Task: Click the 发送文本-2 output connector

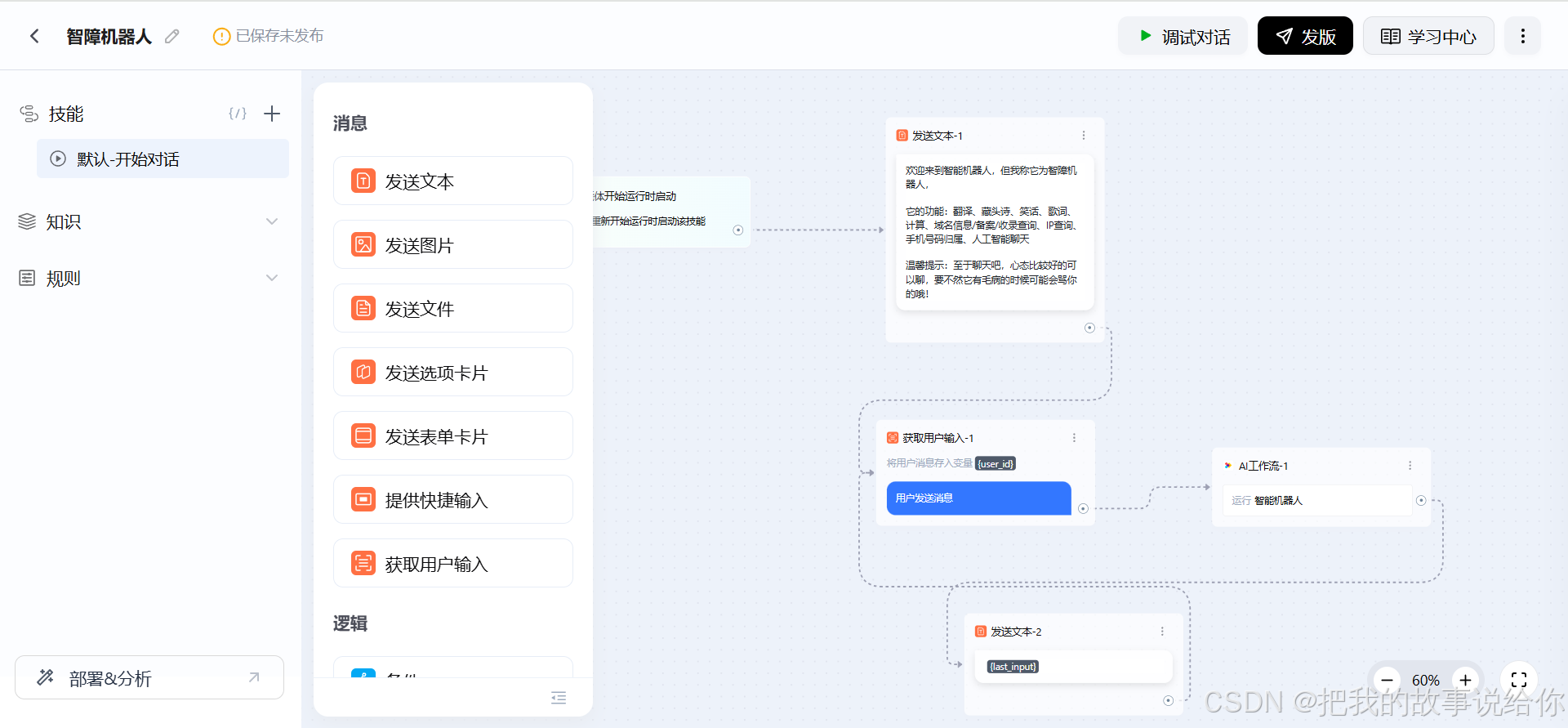Action: [1168, 700]
